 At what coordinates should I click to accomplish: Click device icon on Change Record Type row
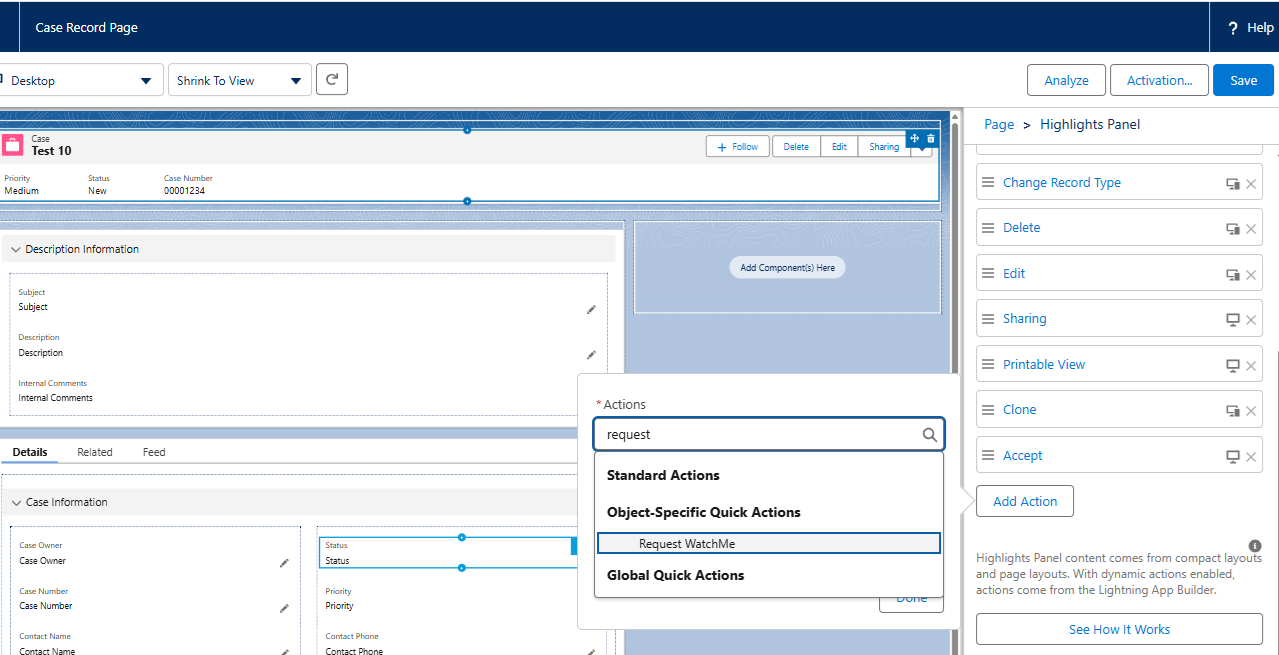1234,184
